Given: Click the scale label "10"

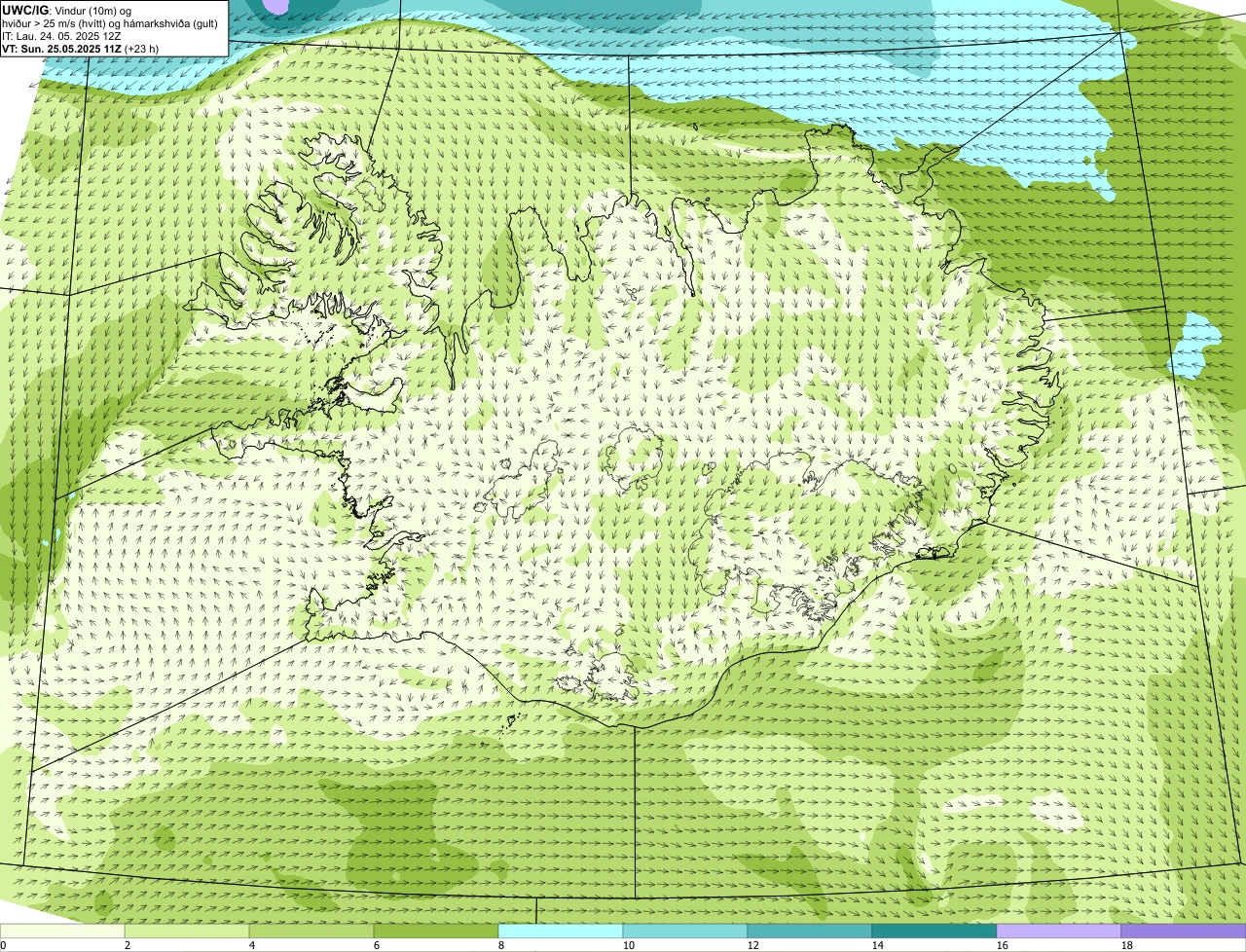Looking at the screenshot, I should tap(629, 945).
